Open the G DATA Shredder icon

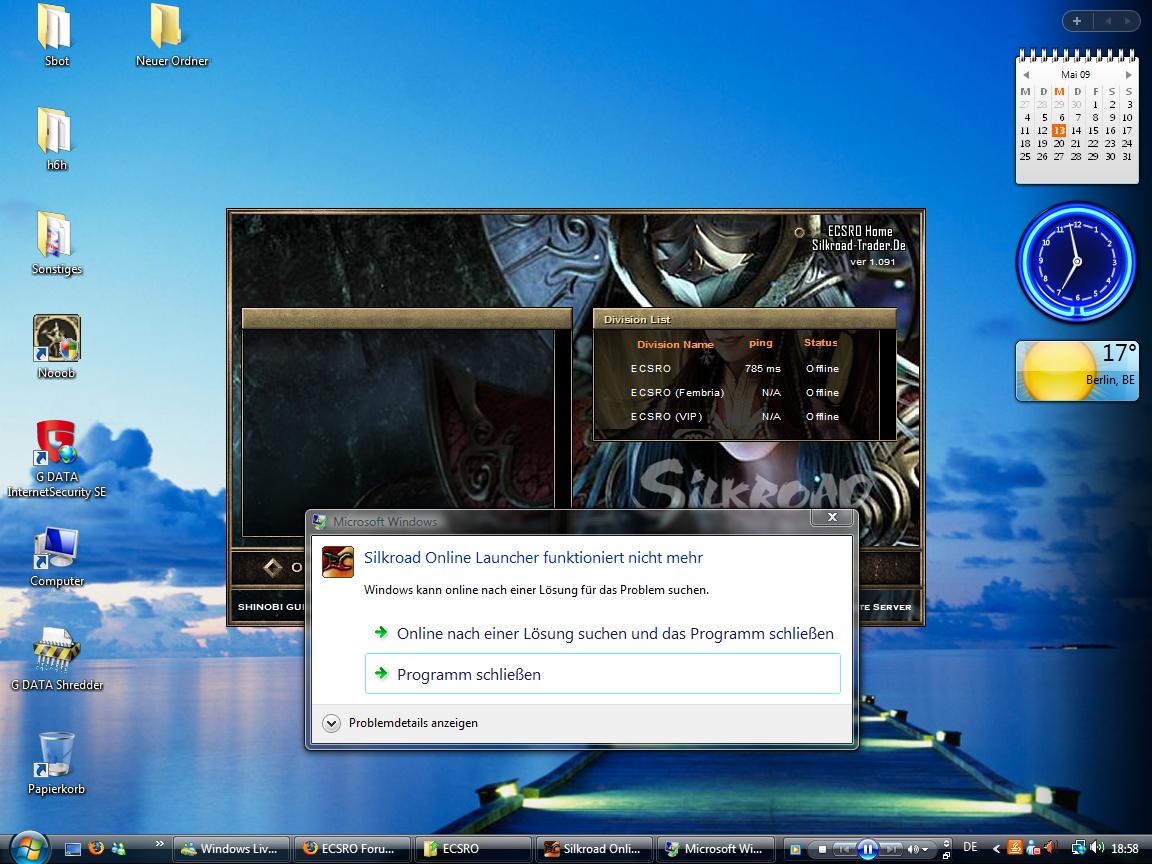click(x=57, y=652)
